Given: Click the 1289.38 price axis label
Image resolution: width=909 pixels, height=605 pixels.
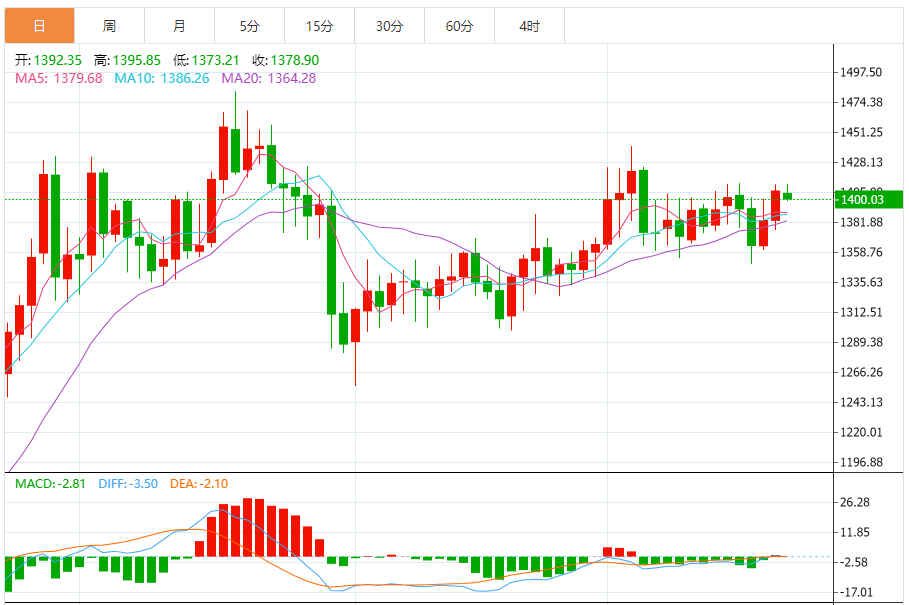Looking at the screenshot, I should pos(861,342).
